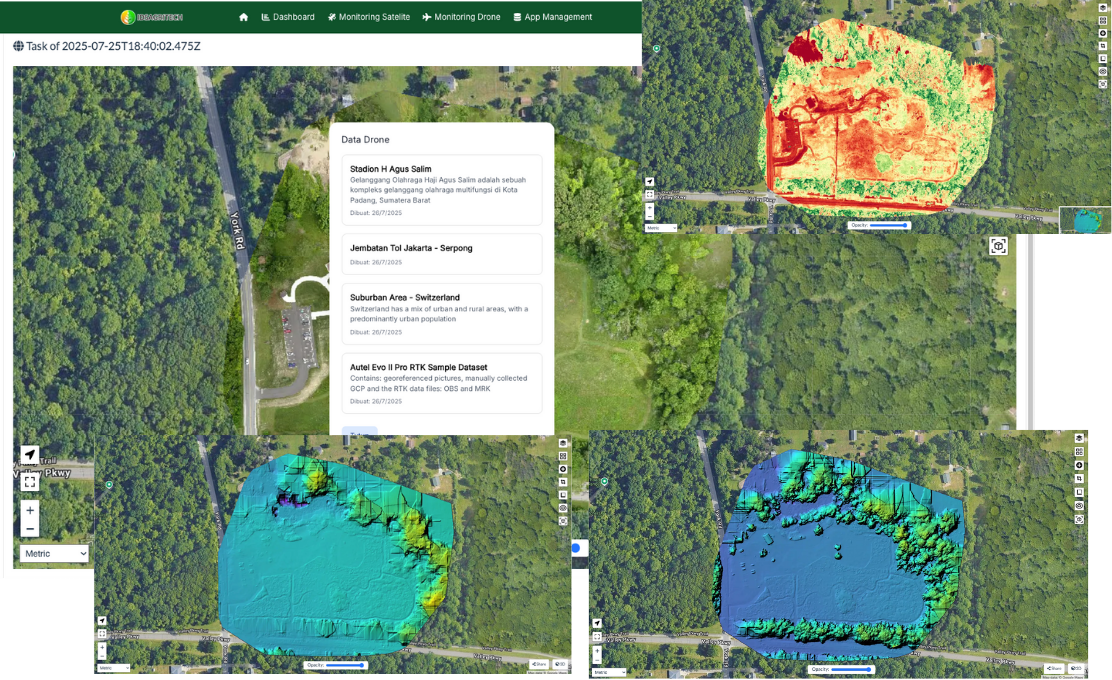1112x680 pixels.
Task: Toggle 3D view on bottom-left teal map
Action: pos(560,664)
